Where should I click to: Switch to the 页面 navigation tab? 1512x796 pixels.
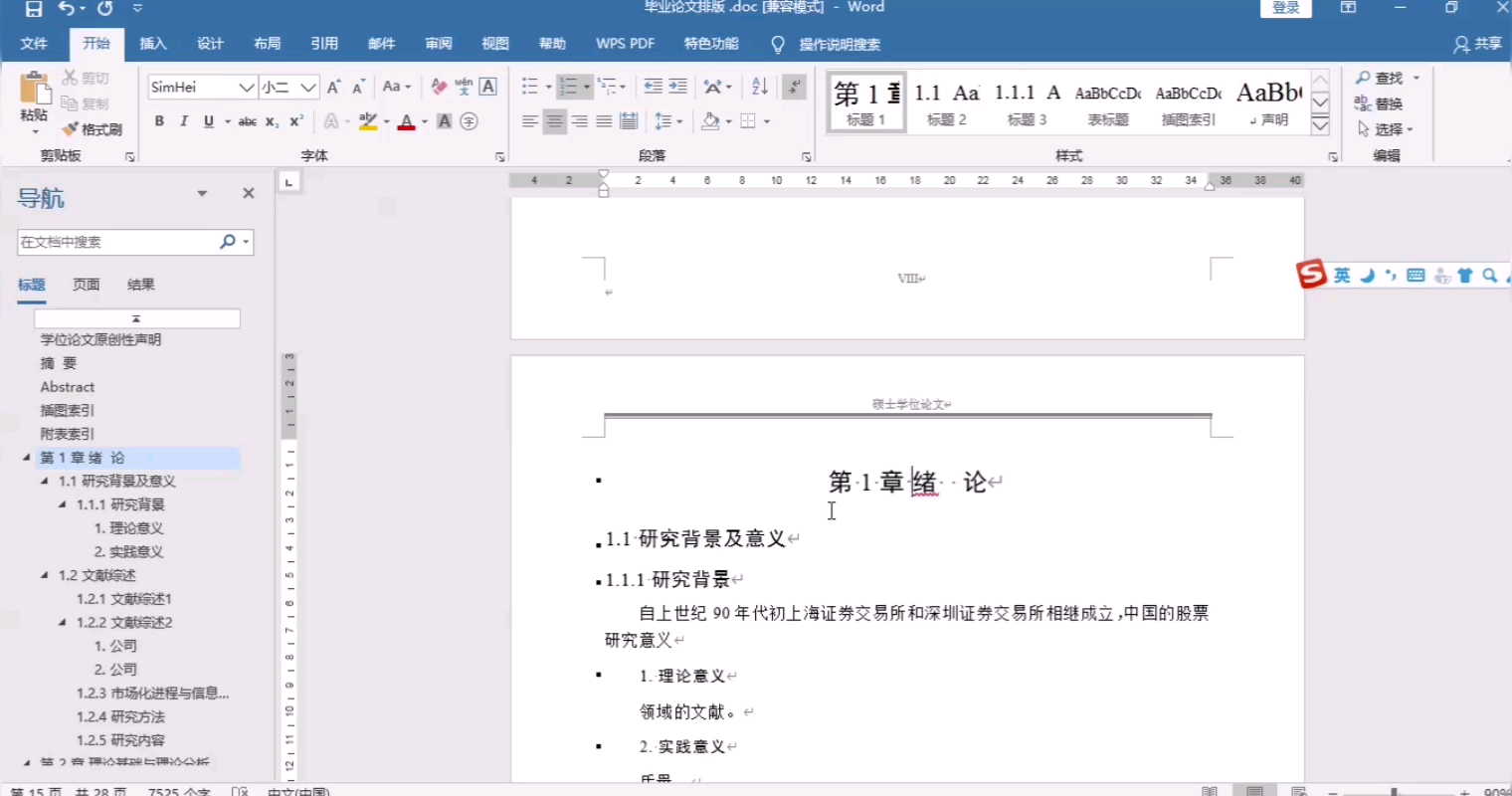pyautogui.click(x=87, y=285)
